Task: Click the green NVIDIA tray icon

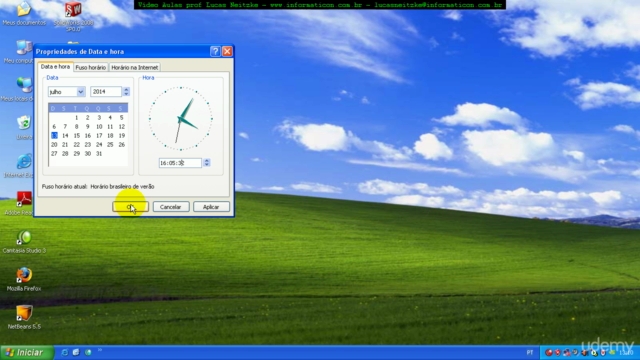Action: point(612,353)
